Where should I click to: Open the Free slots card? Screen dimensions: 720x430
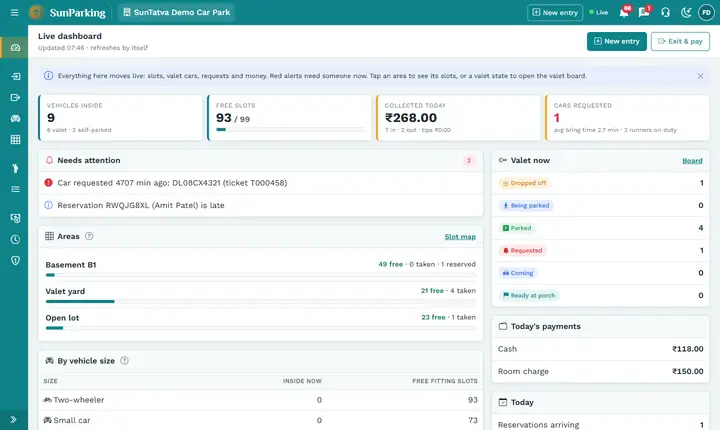point(289,118)
